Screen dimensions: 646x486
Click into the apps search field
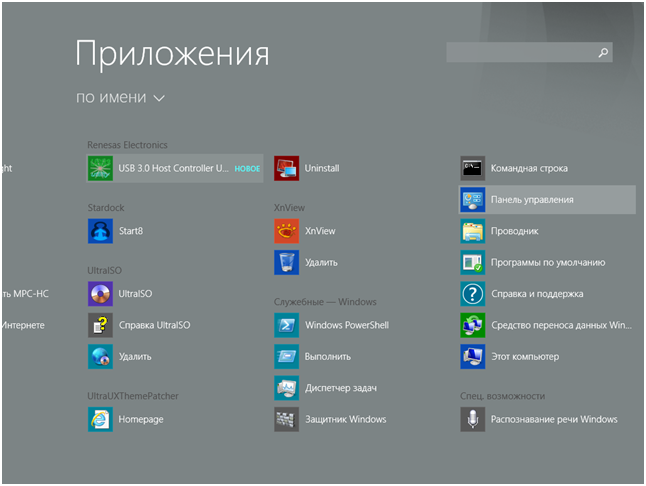(x=529, y=52)
